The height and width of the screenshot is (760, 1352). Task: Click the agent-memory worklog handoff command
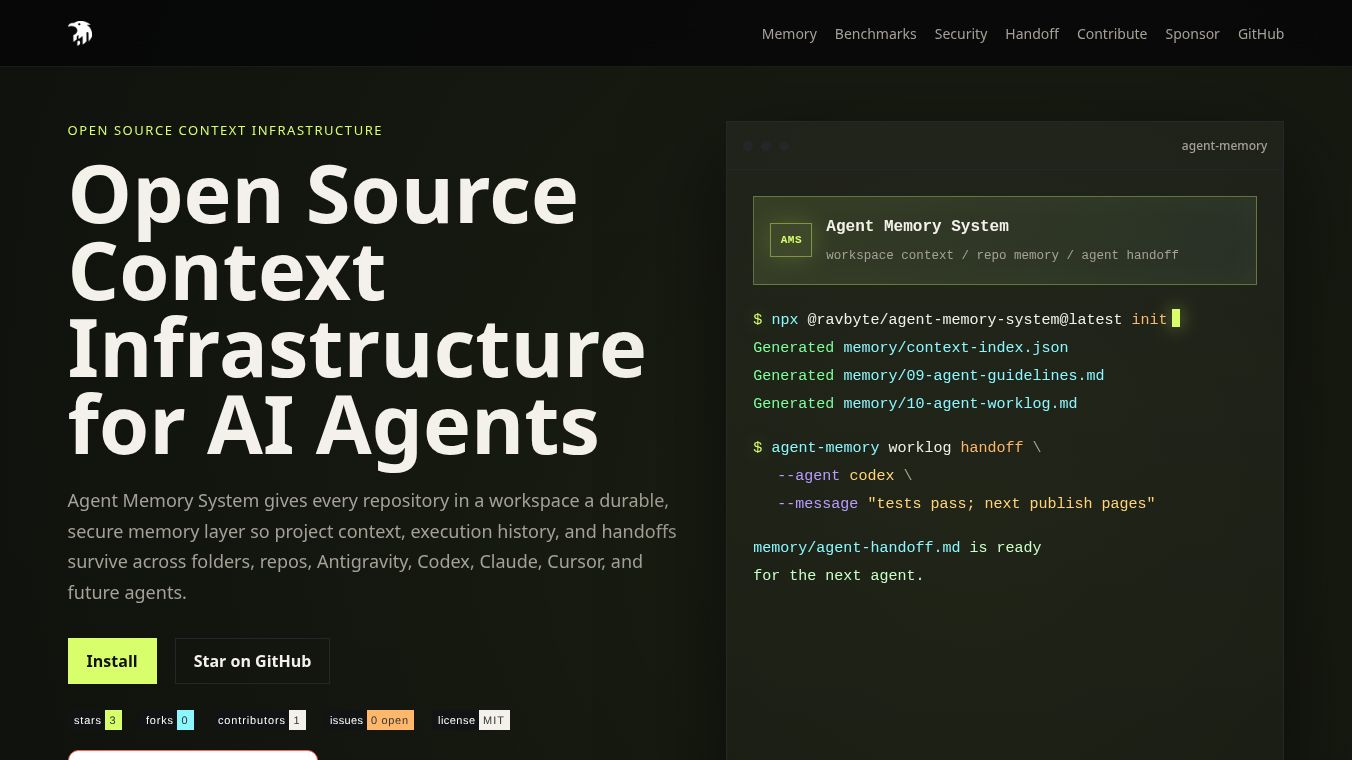897,448
